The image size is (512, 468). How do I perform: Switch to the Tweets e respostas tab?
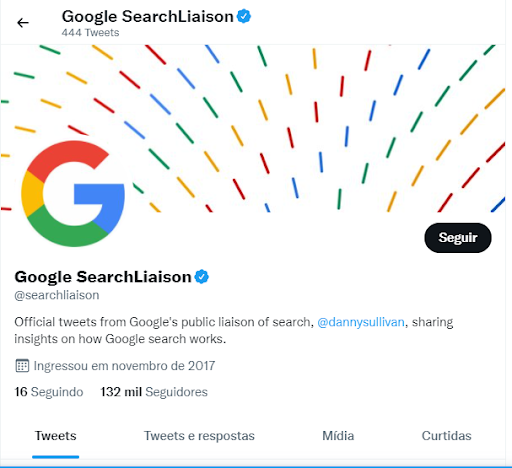(199, 436)
